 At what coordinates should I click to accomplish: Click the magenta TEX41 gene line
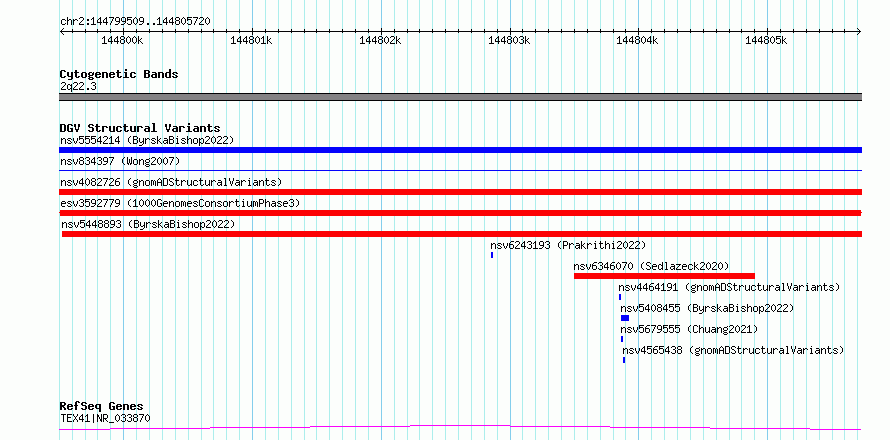pyautogui.click(x=460, y=428)
